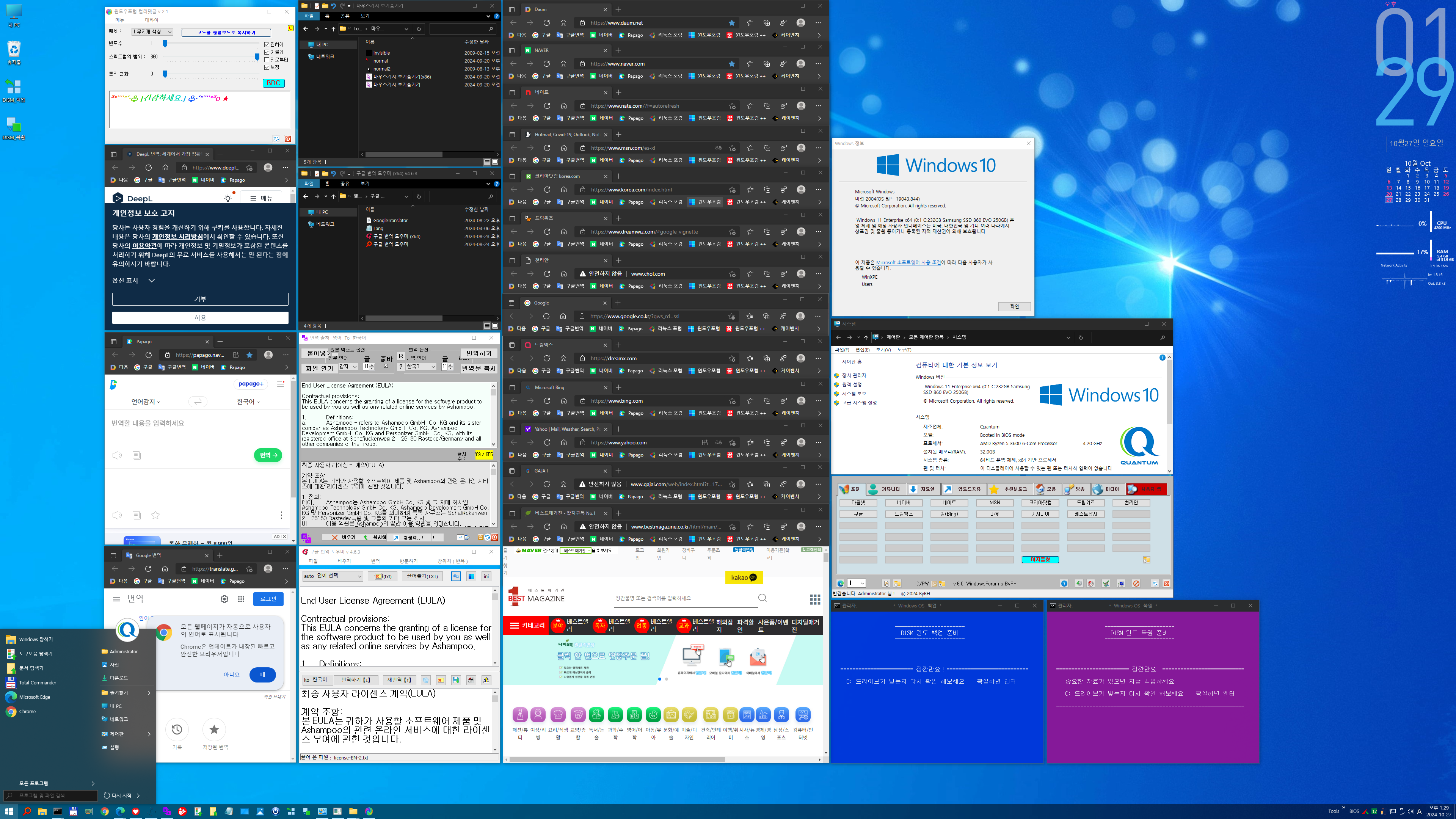
Task: Click the 빈도수 slider handle
Action: (165, 44)
